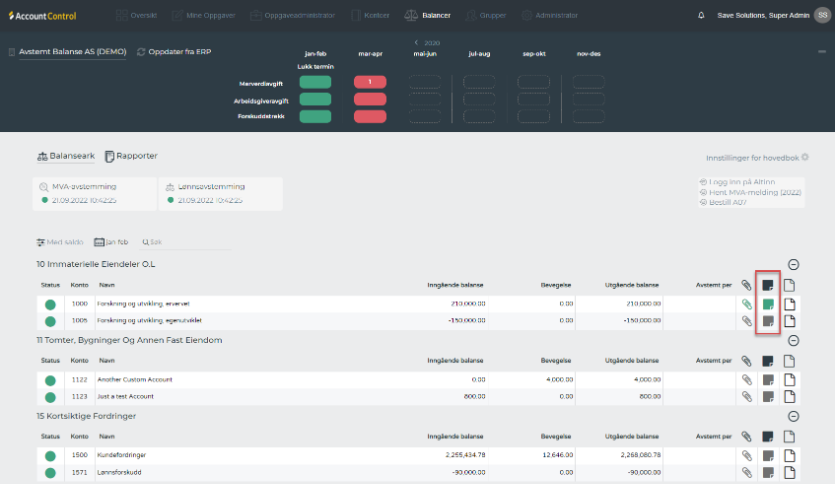Toggle status circle for account 1123

click(51, 396)
